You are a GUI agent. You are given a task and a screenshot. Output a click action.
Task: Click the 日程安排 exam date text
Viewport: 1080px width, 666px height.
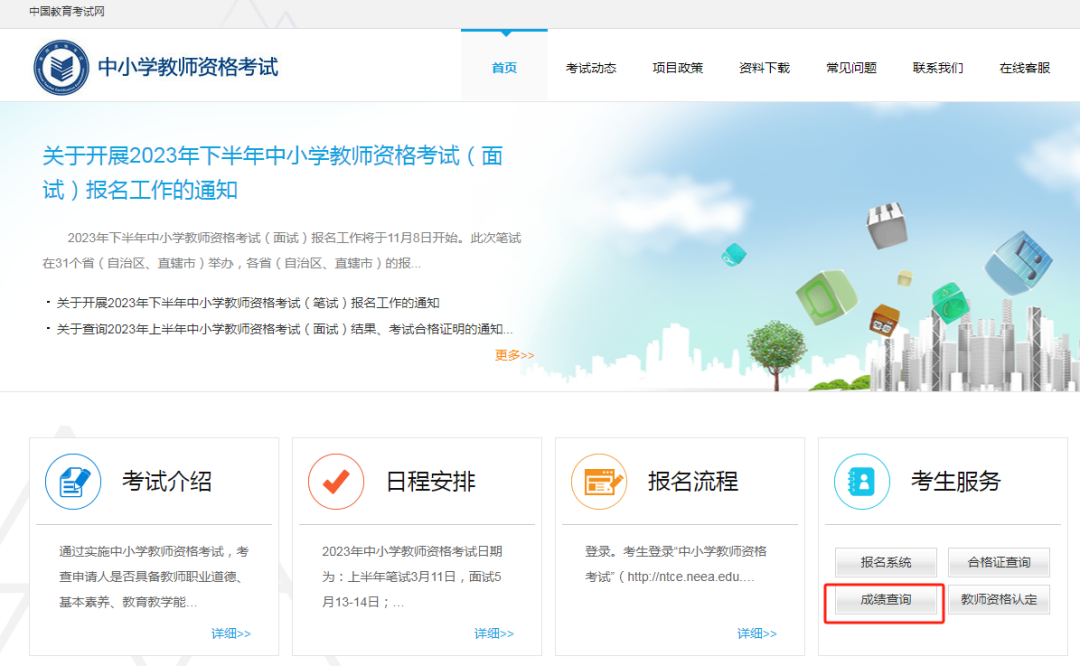(x=412, y=577)
